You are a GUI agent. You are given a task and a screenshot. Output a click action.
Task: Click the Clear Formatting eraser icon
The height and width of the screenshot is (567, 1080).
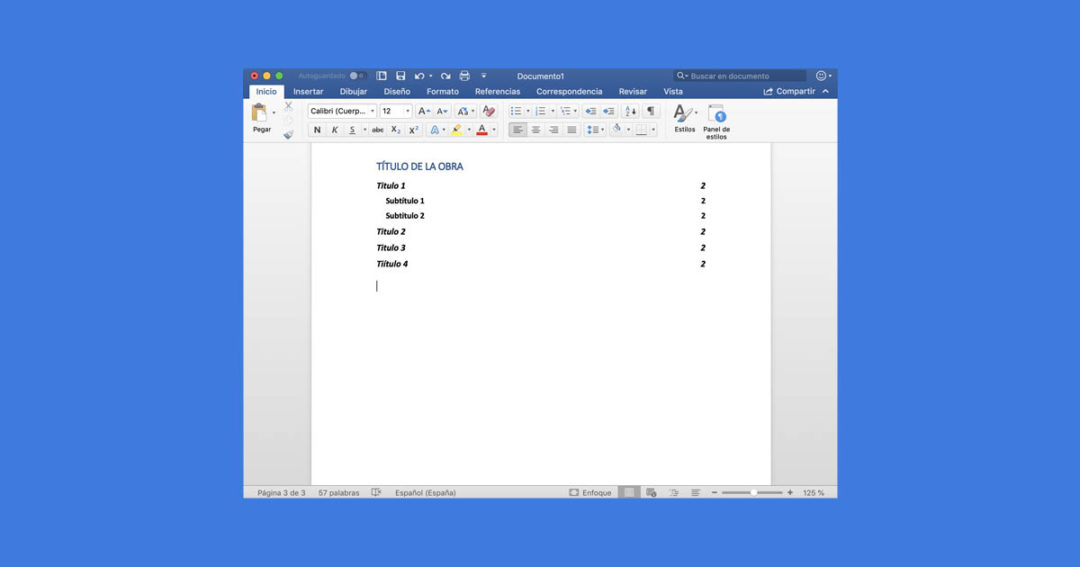[488, 111]
